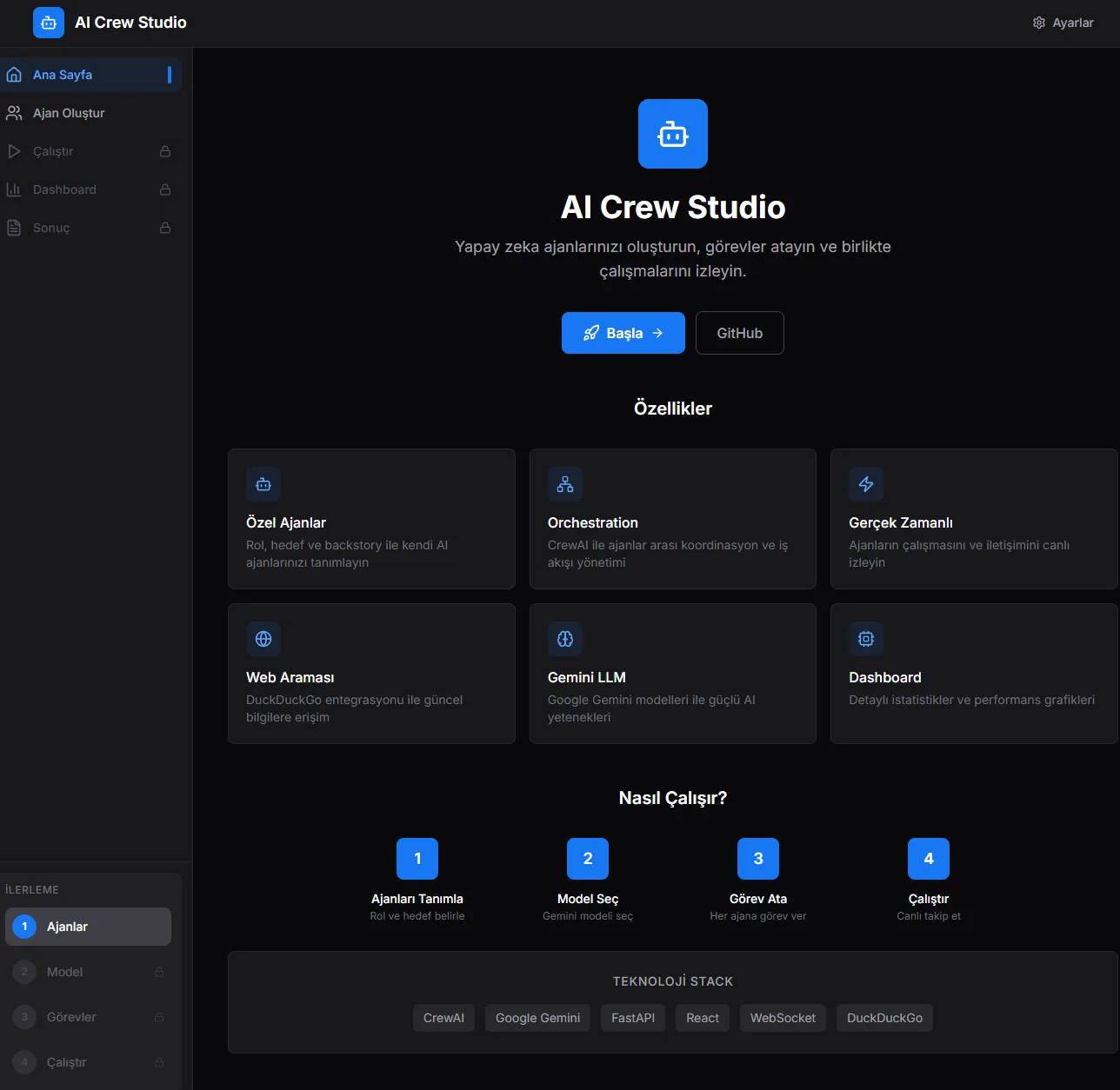Click the lock icon on the Sonuç row

165,228
